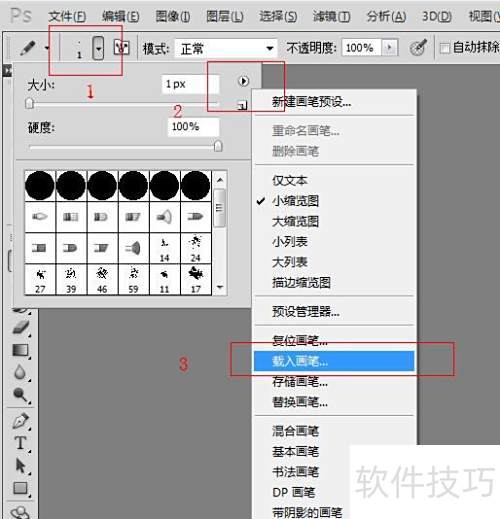This screenshot has height=519, width=500.
Task: Click the 硬度 100% hardness field
Action: coord(193,127)
